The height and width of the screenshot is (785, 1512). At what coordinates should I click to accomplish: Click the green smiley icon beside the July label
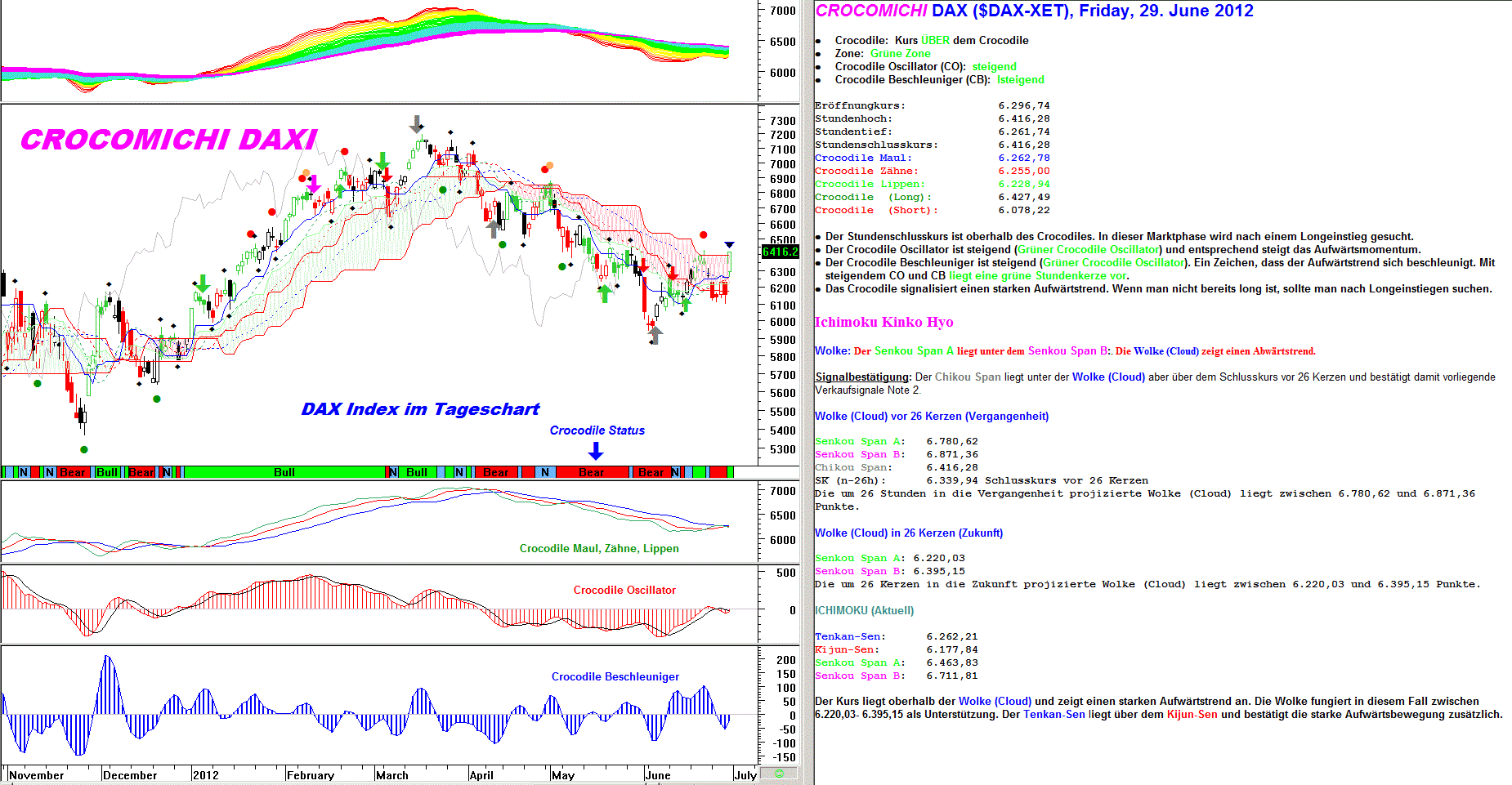779,773
